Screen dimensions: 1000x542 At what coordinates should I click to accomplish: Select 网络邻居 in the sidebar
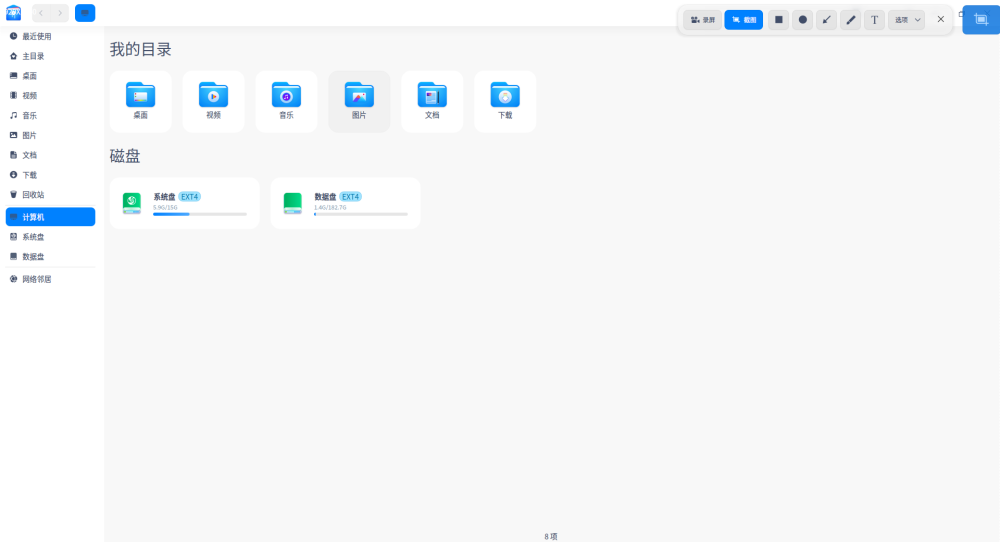click(x=36, y=279)
